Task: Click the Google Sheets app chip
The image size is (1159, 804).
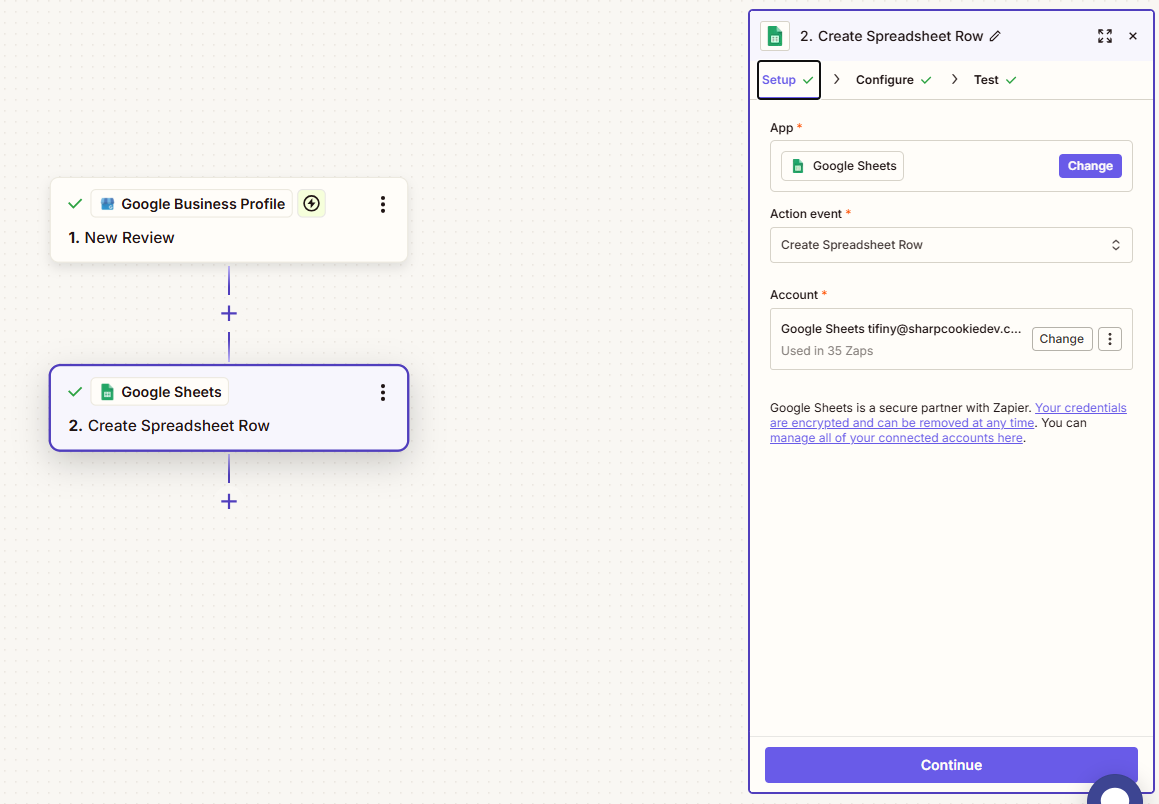Action: 842,166
